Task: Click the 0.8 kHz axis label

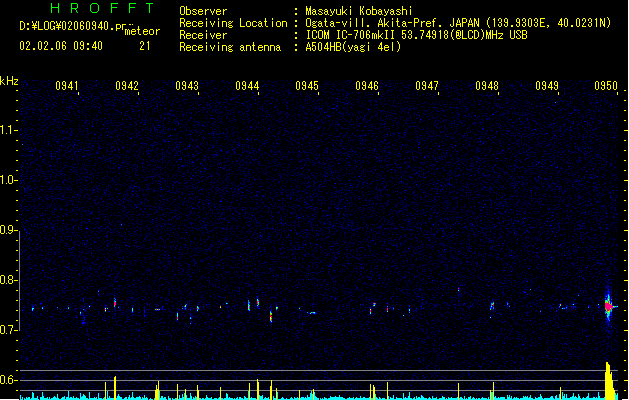Action: click(x=8, y=280)
